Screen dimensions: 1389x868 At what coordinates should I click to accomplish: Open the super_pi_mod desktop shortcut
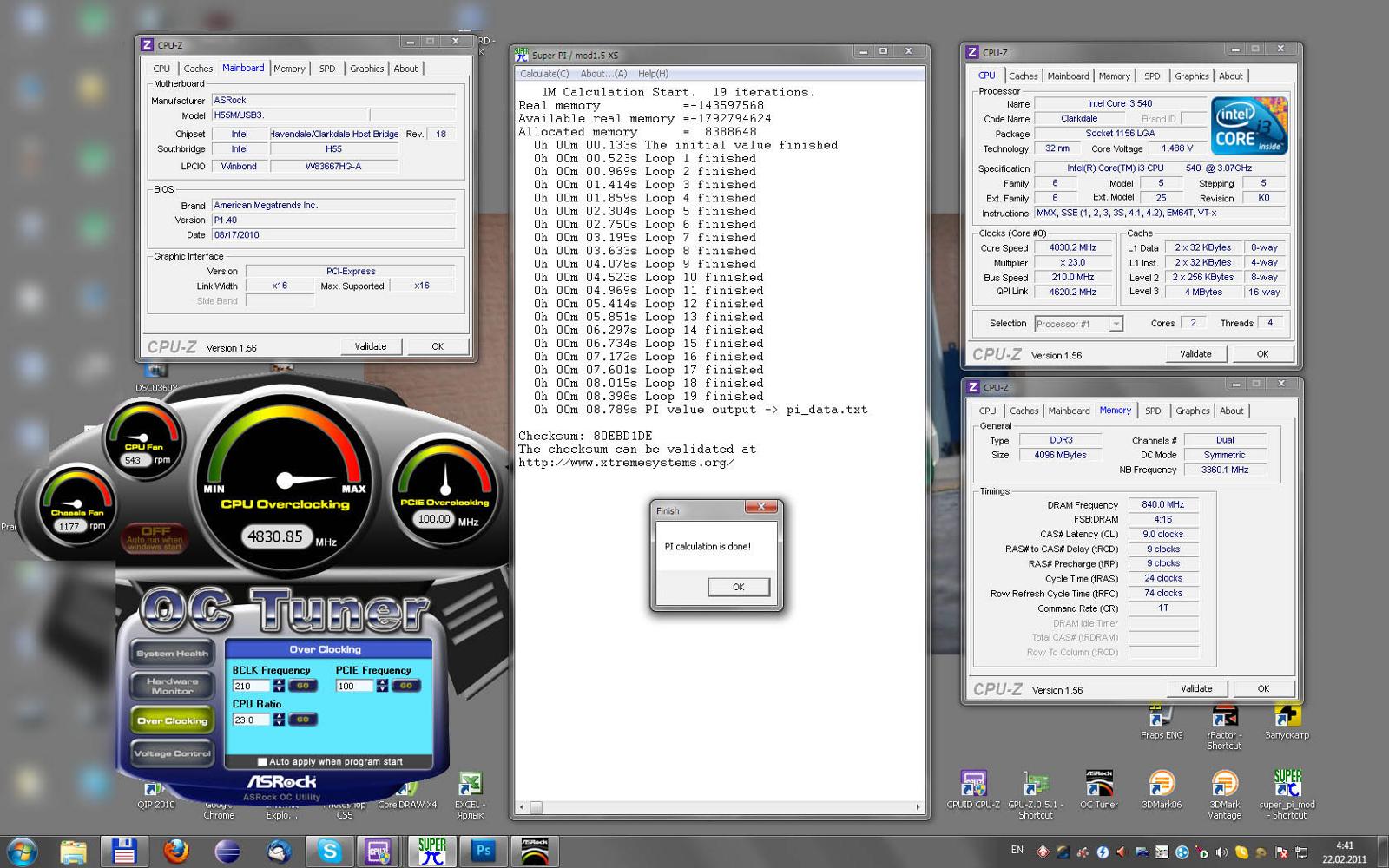click(x=1287, y=793)
